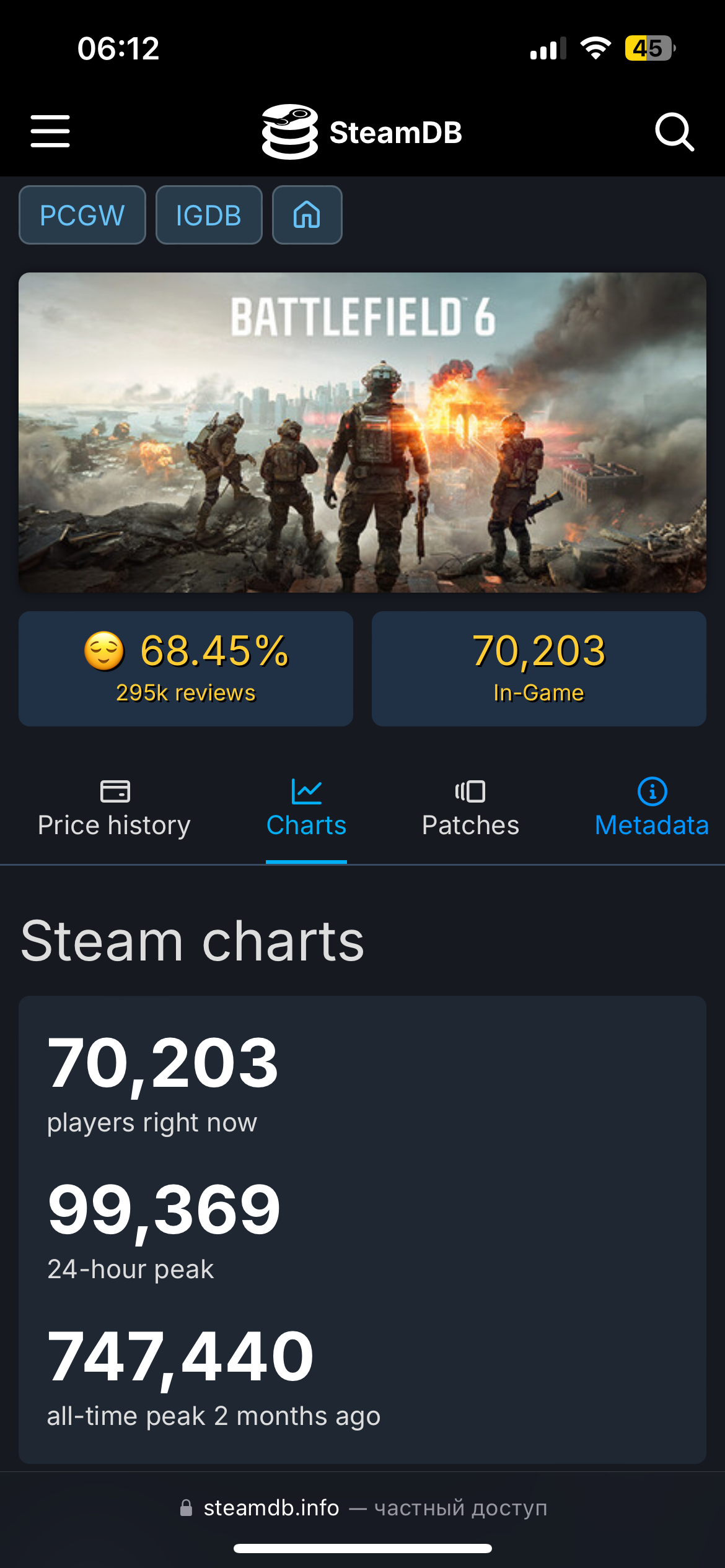This screenshot has width=725, height=1568.
Task: Click the review rating emoji face
Action: [x=104, y=651]
